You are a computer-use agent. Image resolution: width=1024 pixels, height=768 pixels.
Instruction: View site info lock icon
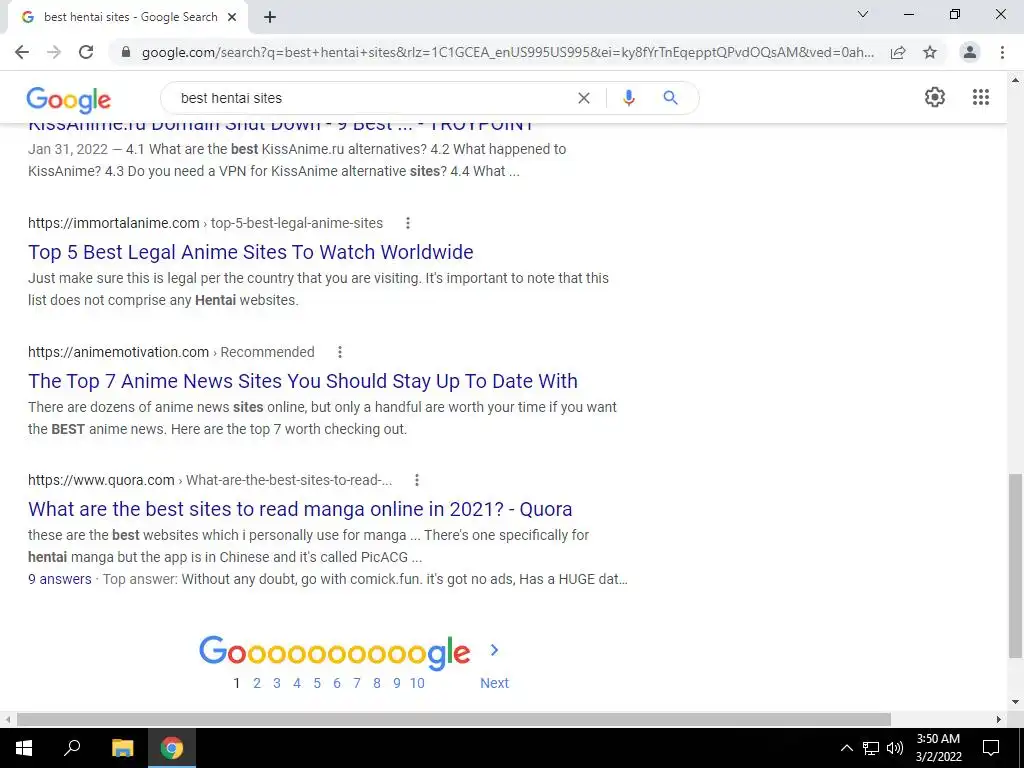pyautogui.click(x=126, y=52)
